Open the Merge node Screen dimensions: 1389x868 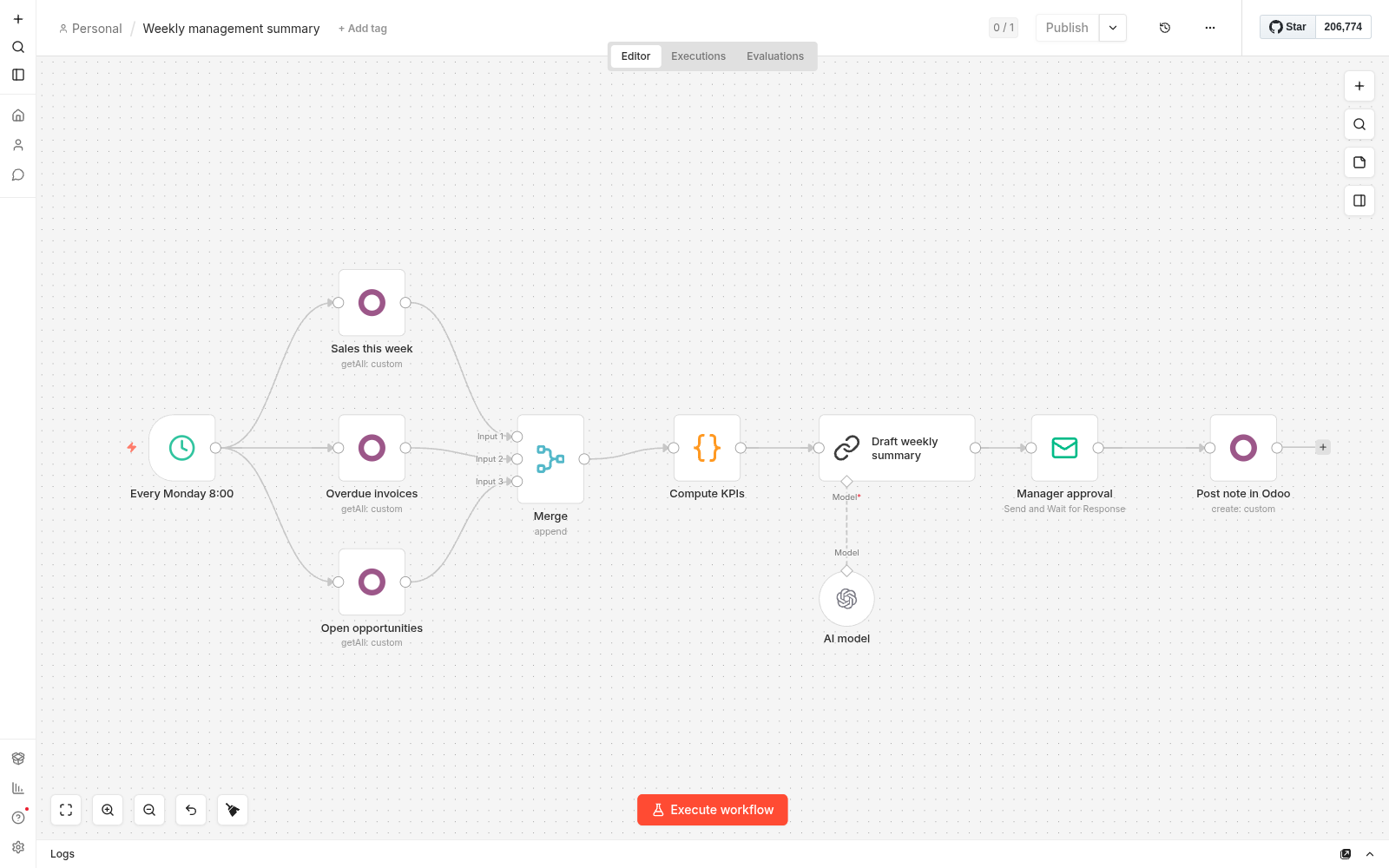point(550,459)
